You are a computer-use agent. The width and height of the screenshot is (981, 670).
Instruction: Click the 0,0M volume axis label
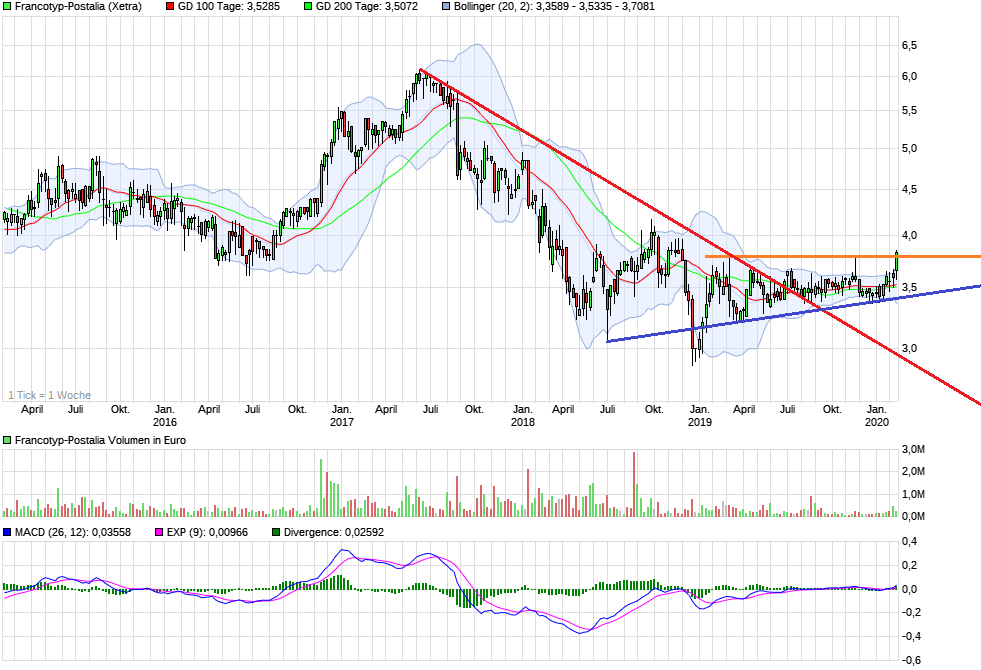click(913, 516)
